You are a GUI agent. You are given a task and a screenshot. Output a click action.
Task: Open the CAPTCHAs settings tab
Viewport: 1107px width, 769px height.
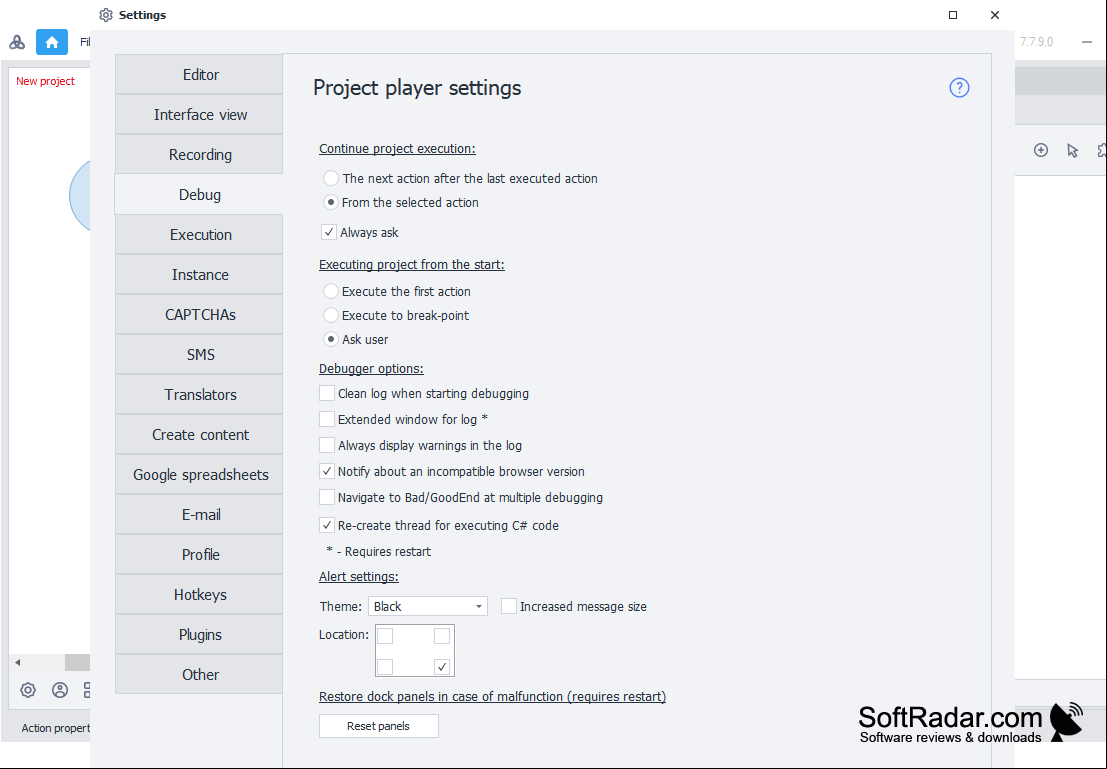tap(200, 314)
